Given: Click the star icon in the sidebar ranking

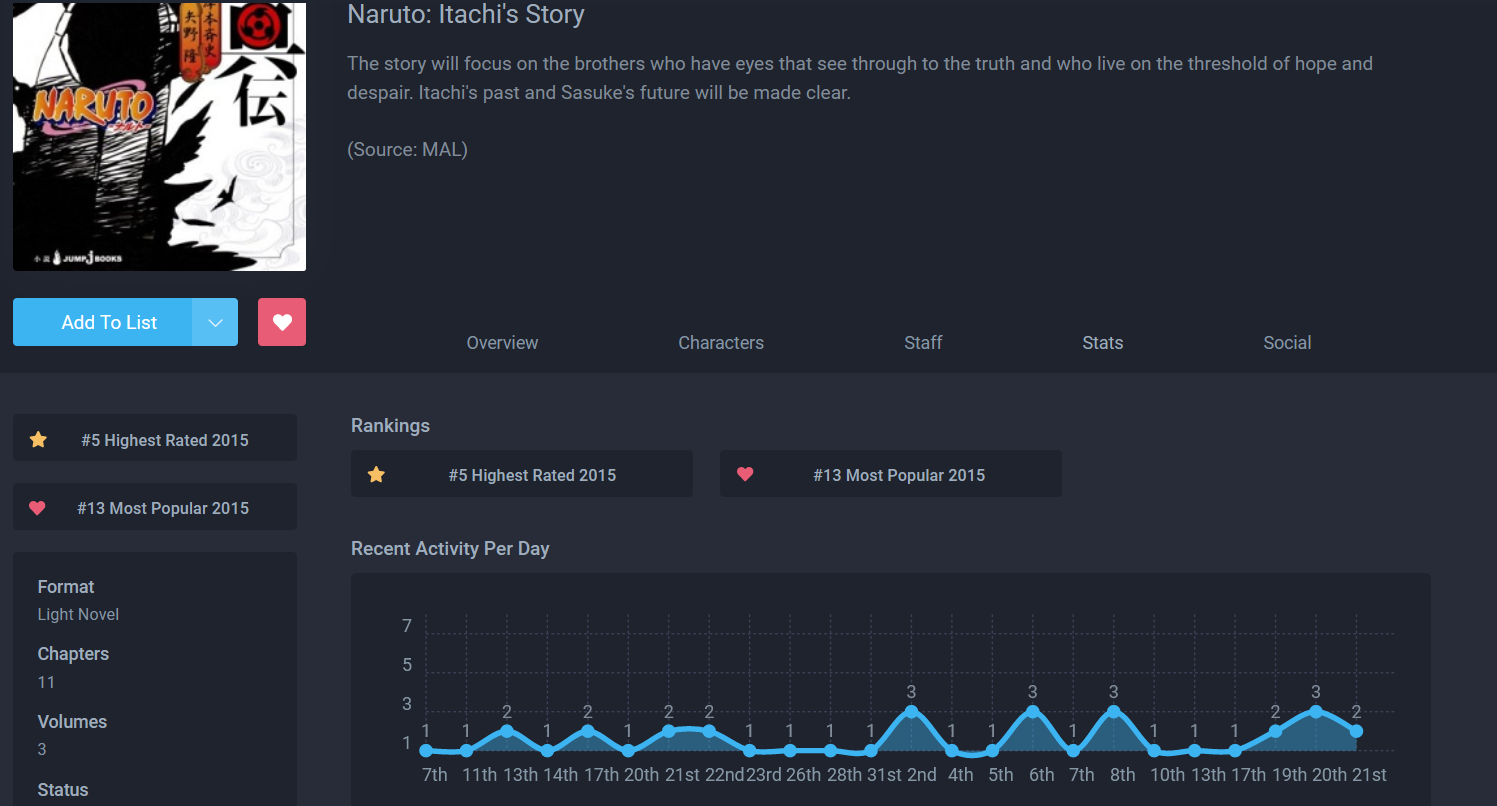Looking at the screenshot, I should click(x=38, y=439).
